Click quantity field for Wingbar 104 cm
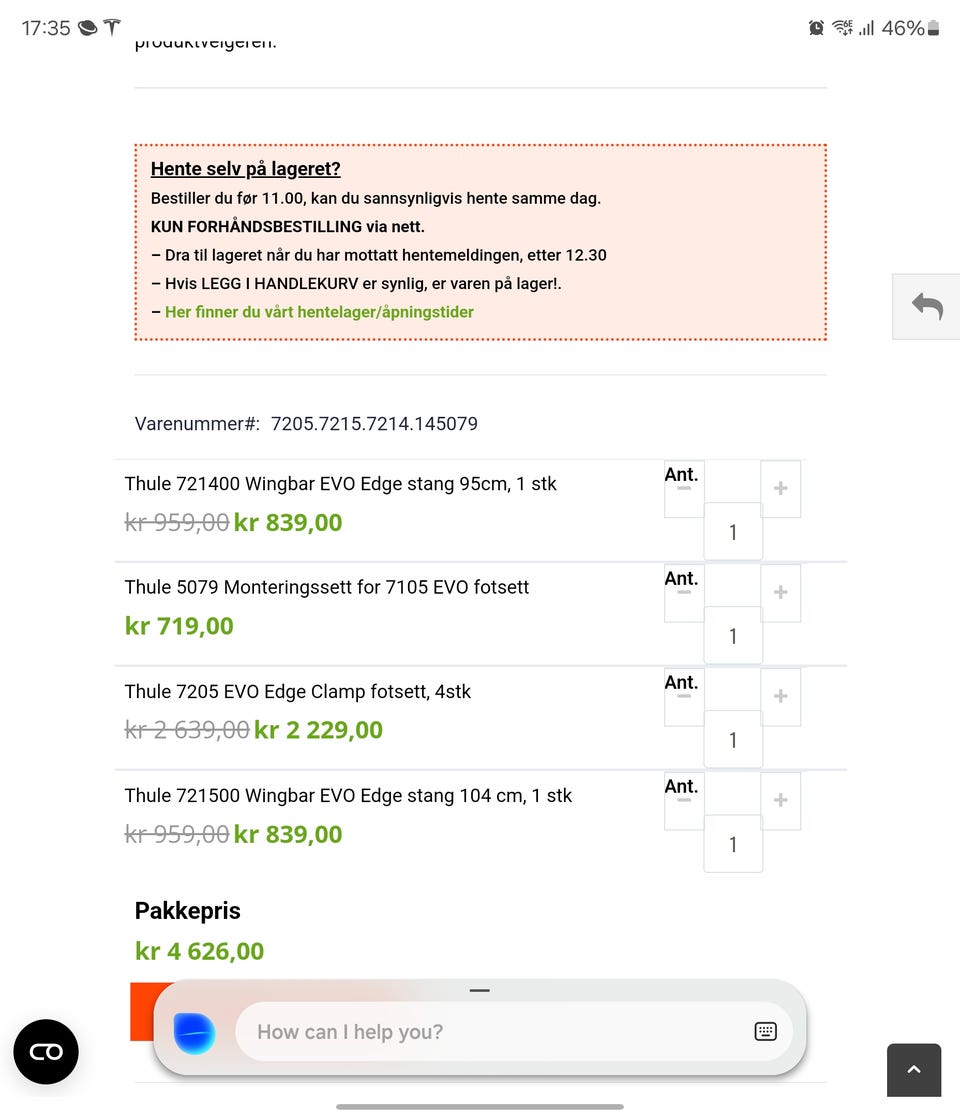 pos(733,844)
